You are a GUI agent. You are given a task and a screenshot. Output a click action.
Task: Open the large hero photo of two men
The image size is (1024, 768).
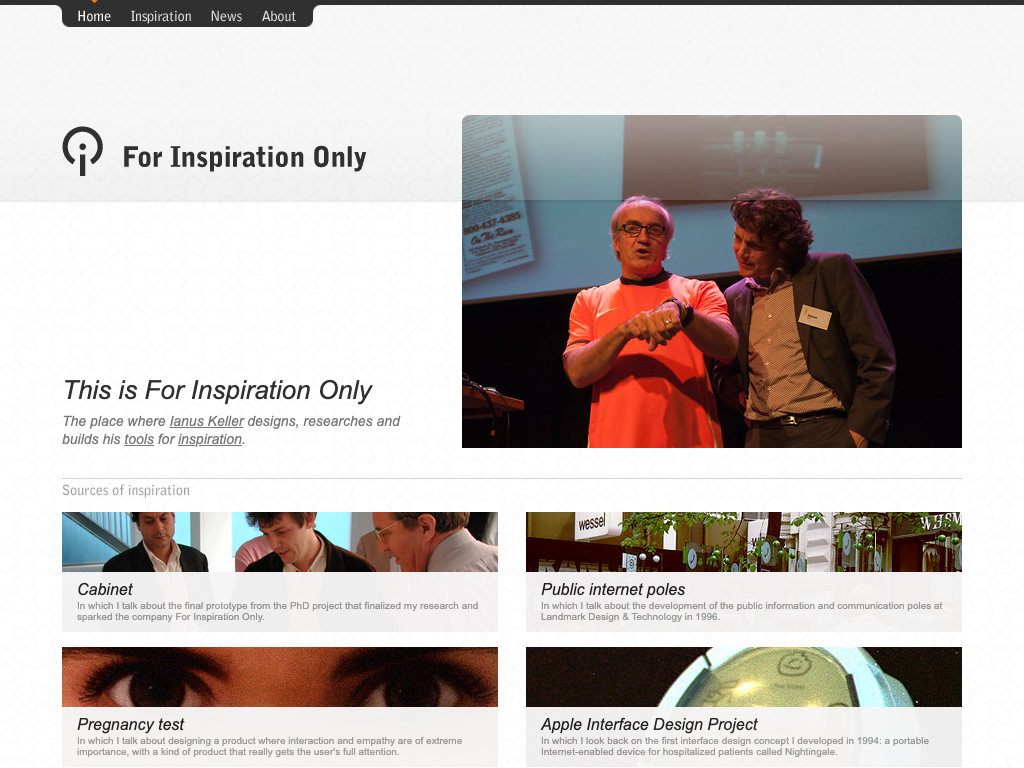[711, 281]
